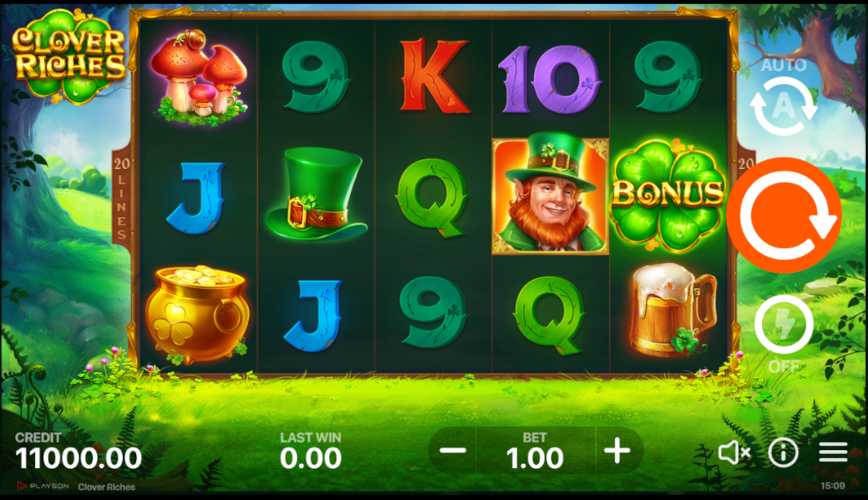This screenshot has width=868, height=500.
Task: Click the beer mug symbol
Action: click(x=671, y=310)
